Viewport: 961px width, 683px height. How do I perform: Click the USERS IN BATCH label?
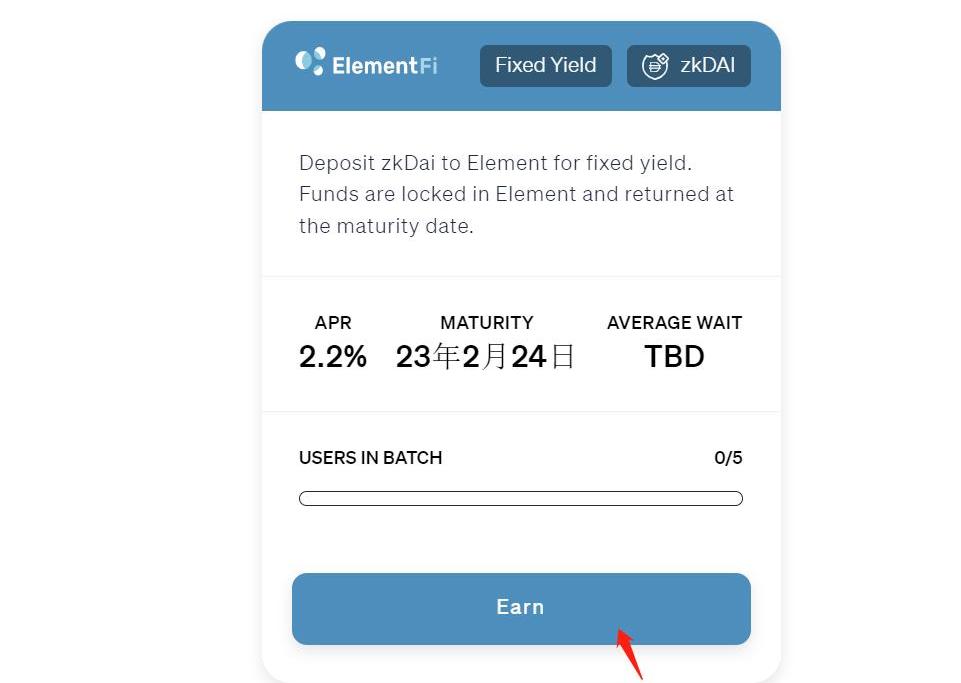coord(370,458)
